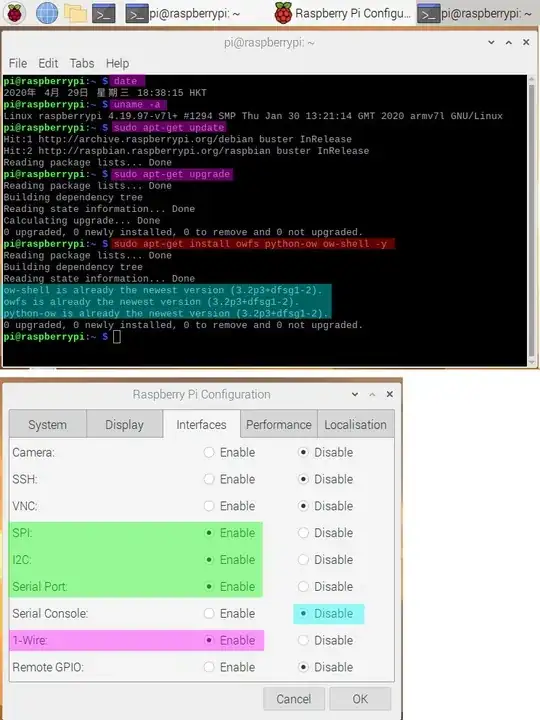Enable Remote GPIO
The width and height of the screenshot is (540, 720).
[x=229, y=667]
